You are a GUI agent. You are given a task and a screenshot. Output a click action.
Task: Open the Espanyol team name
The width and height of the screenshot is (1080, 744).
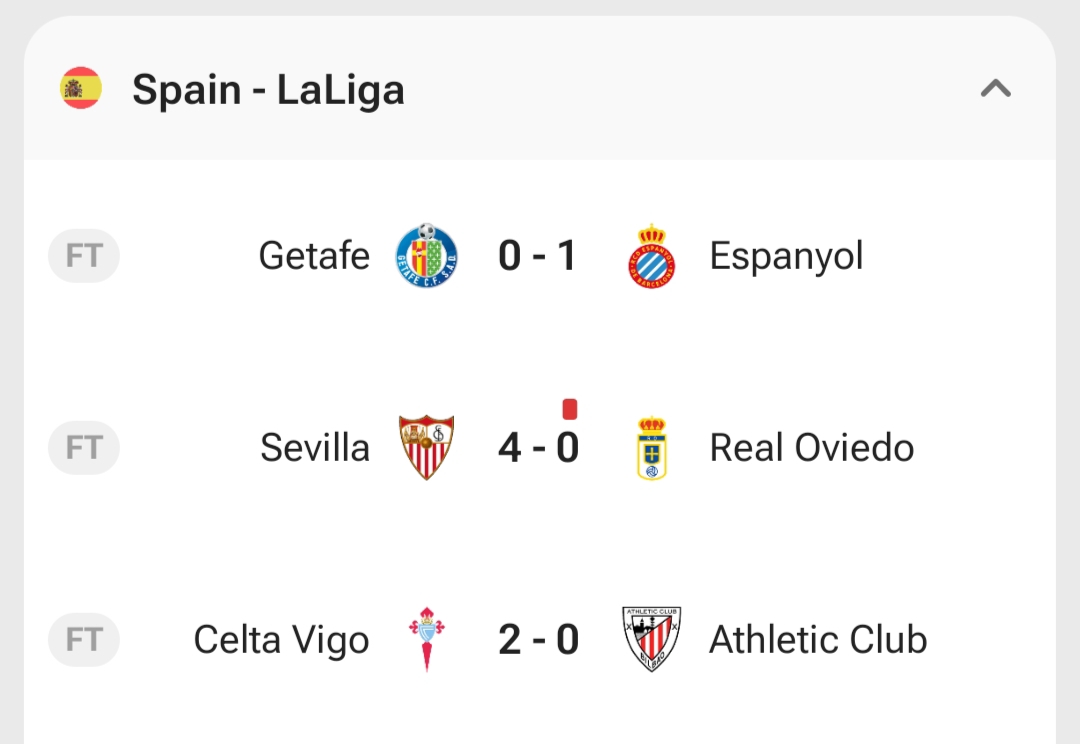coord(786,256)
